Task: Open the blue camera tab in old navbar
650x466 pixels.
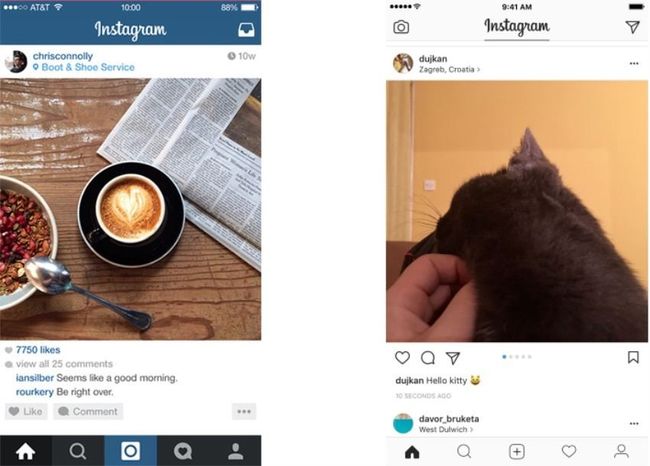Action: click(x=131, y=451)
